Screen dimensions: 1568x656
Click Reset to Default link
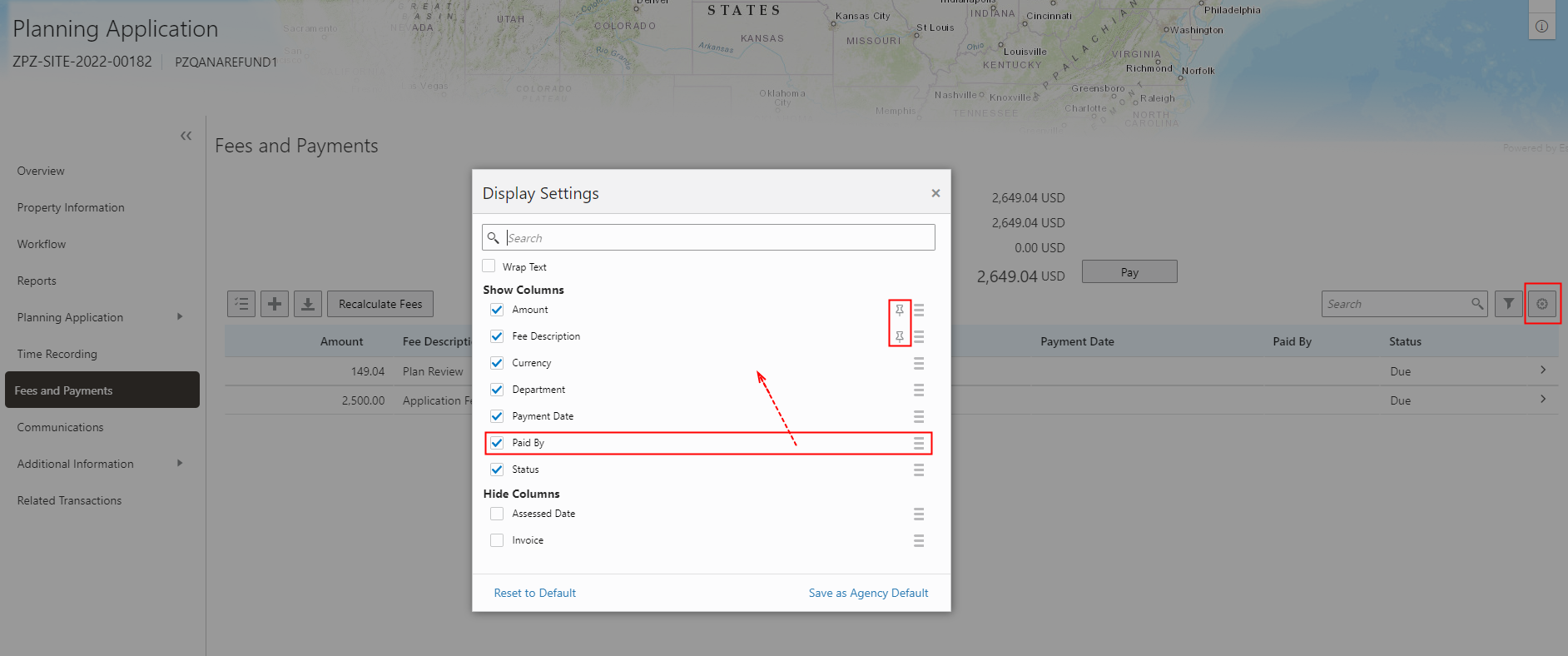[x=535, y=593]
